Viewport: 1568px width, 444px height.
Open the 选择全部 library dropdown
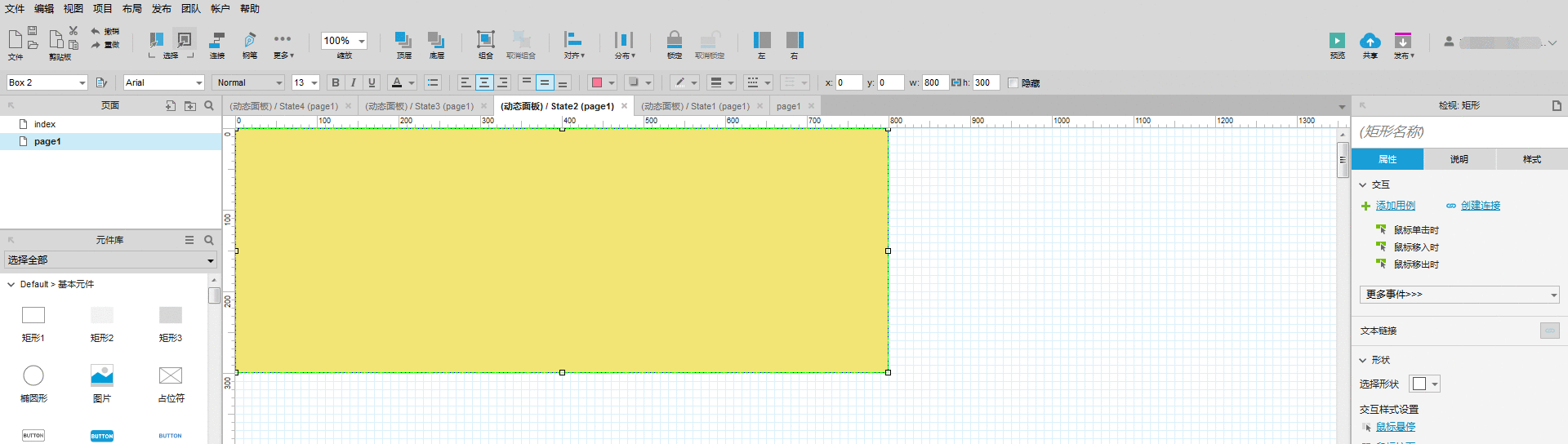(x=110, y=260)
